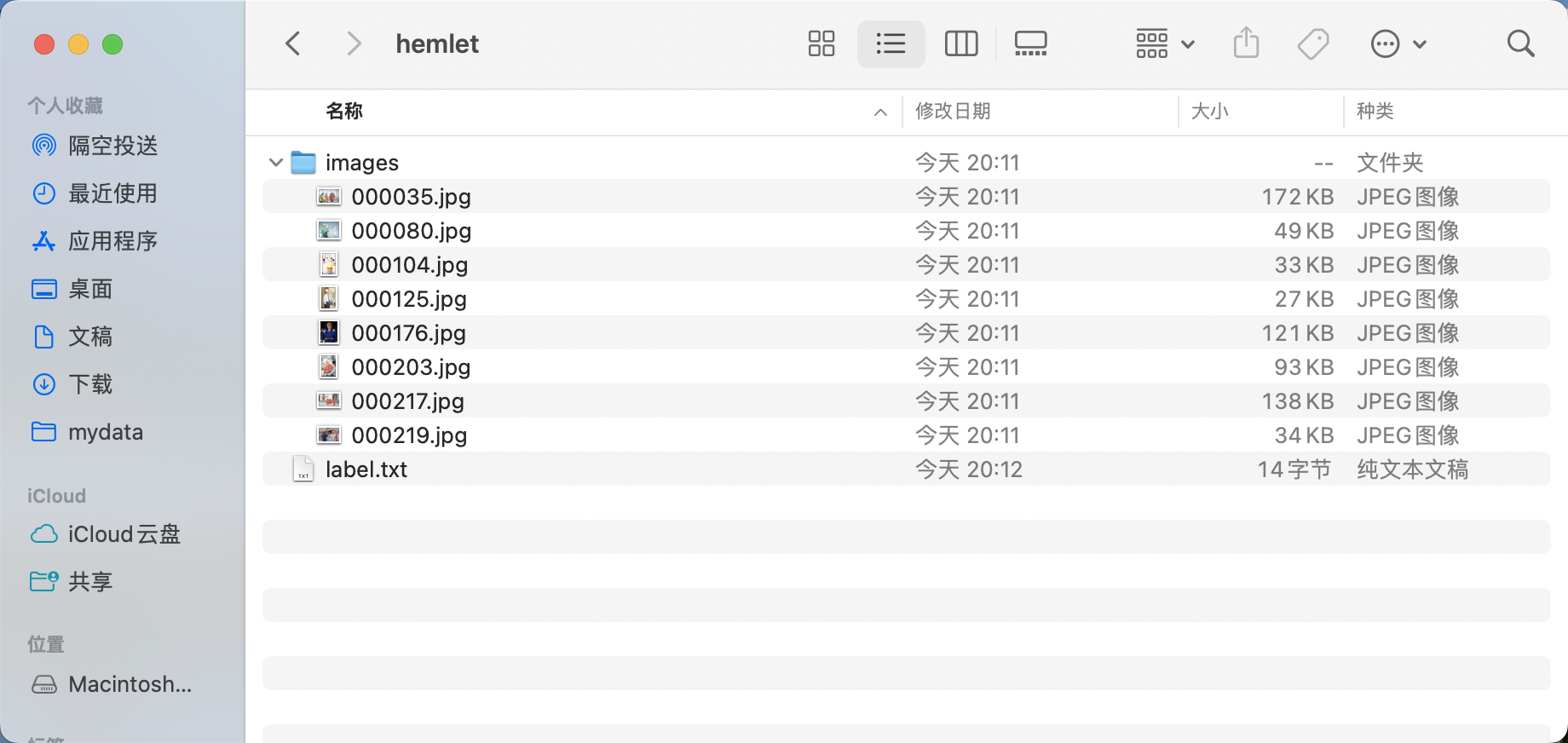
Task: Open the More actions dropdown
Action: click(x=1398, y=43)
